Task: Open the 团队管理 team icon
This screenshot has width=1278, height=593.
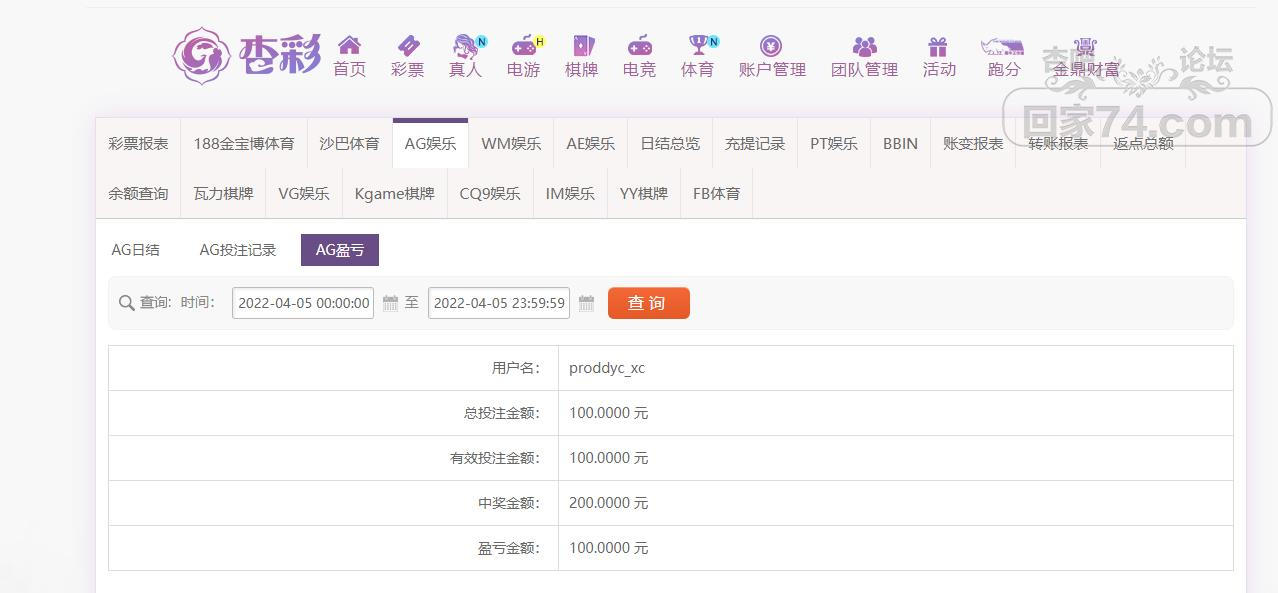Action: (x=865, y=46)
